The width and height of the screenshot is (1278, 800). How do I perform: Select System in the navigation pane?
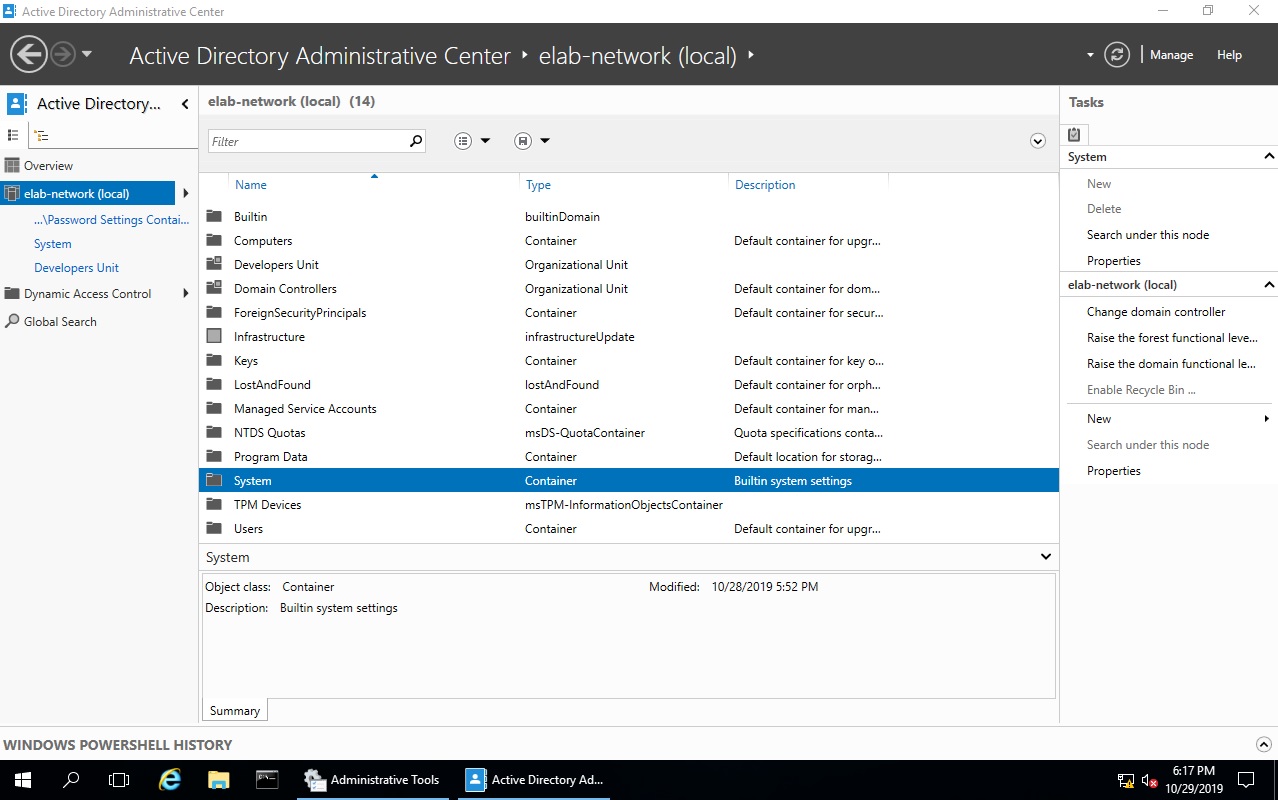(53, 244)
